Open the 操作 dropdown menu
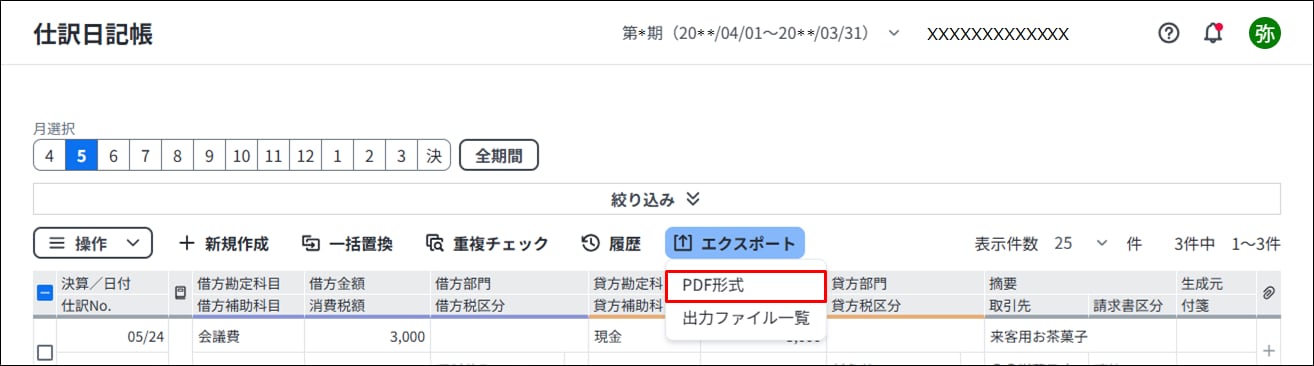The image size is (1314, 366). tap(93, 243)
